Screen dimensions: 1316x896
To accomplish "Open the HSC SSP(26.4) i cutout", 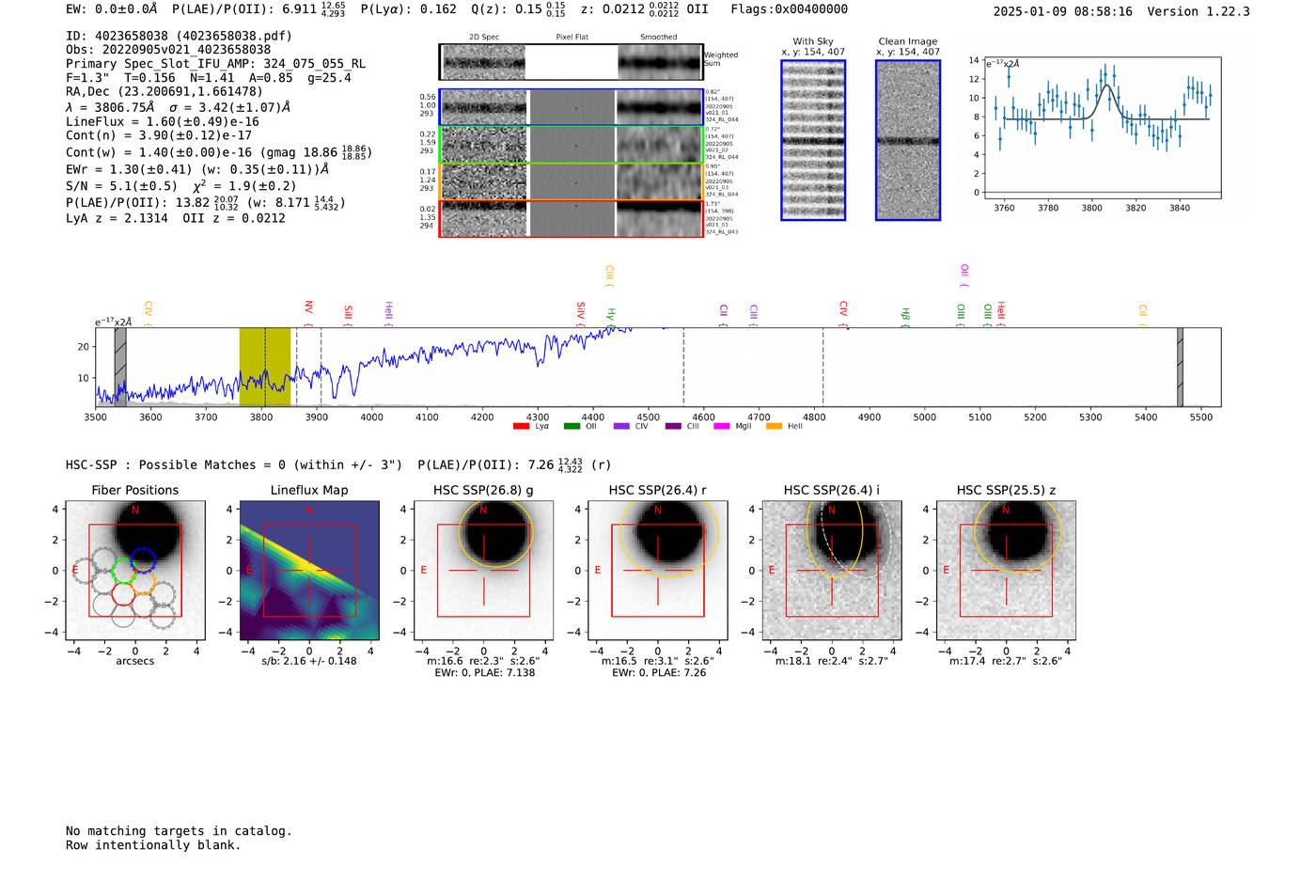I will (x=832, y=571).
